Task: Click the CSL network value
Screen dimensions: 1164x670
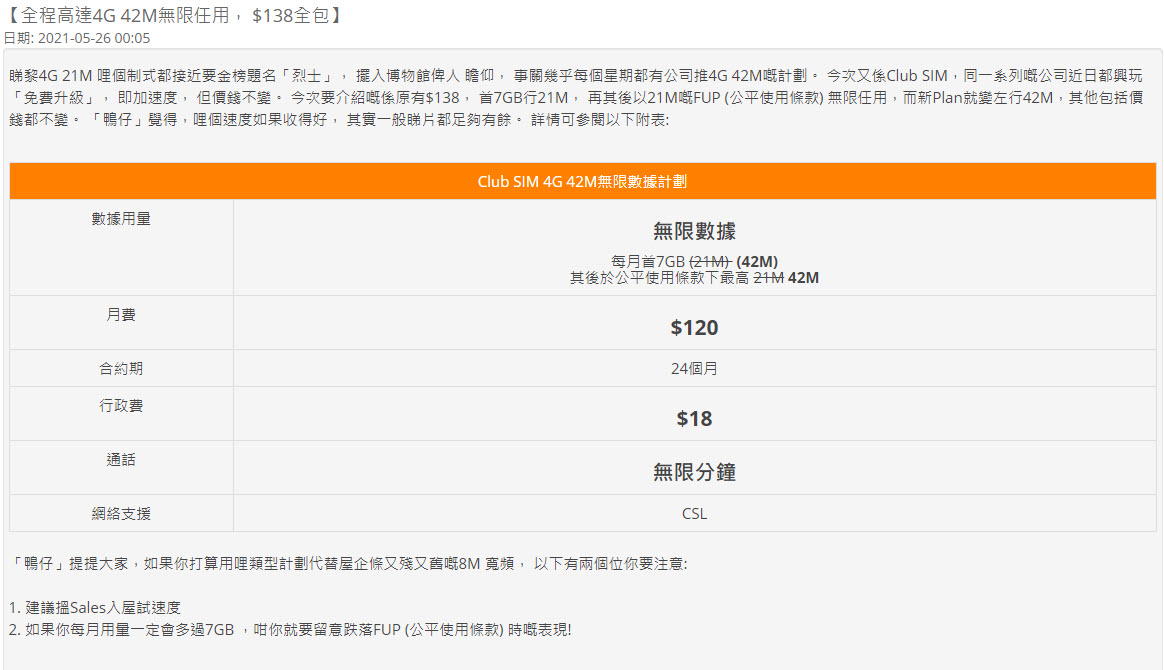Action: (694, 513)
